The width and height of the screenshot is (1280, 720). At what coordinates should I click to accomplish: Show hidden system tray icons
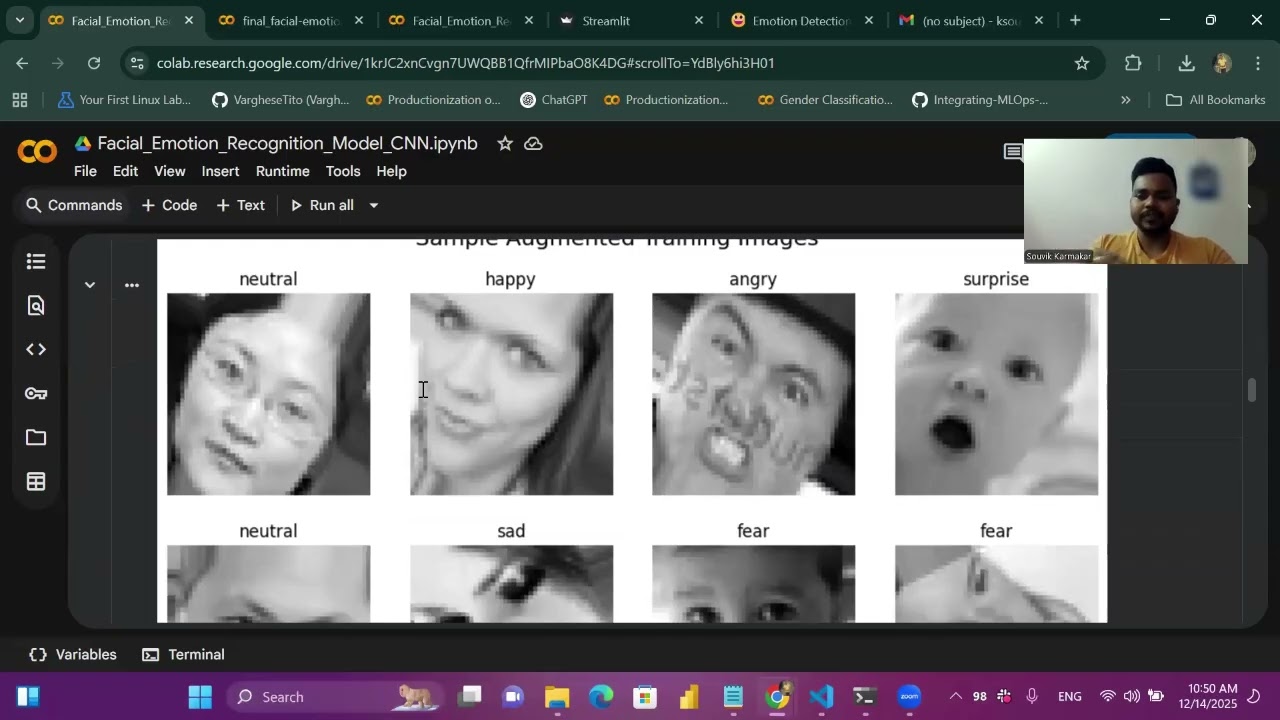coord(955,697)
